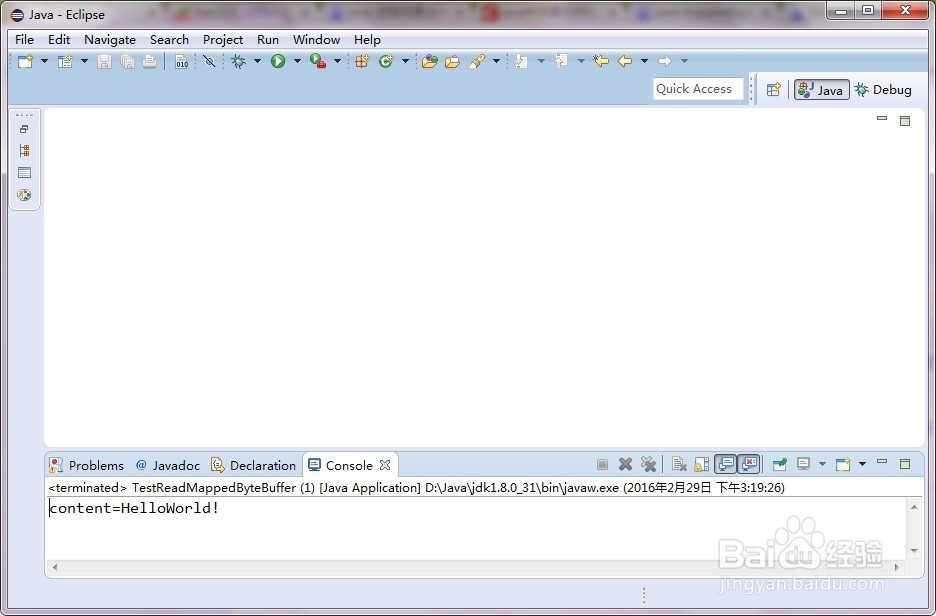Click the Quick Access search field
Image resolution: width=936 pixels, height=616 pixels.
pos(698,89)
